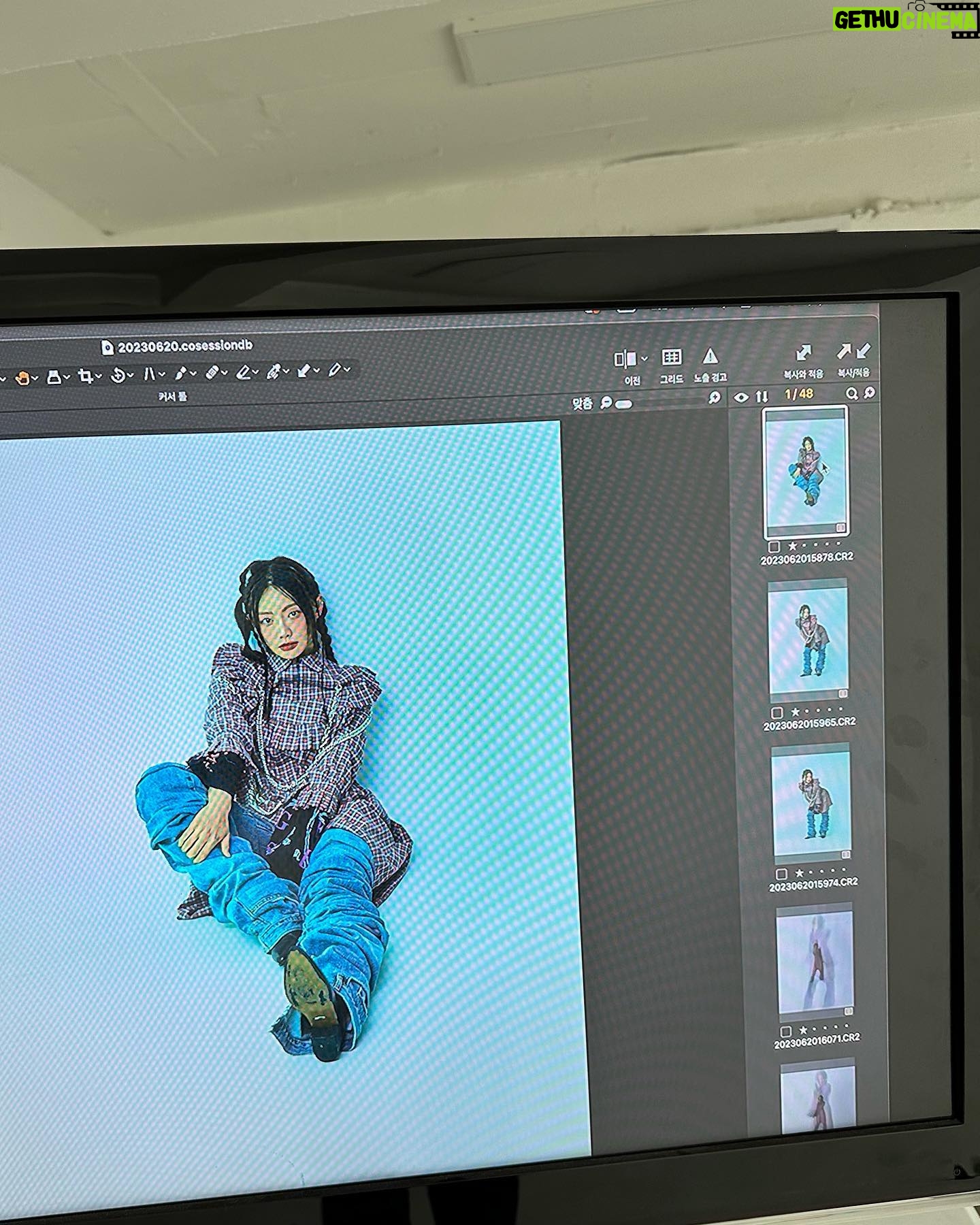Open the Apply Adjustments arrow tool dropdown
This screenshot has height=1225, width=980.
316,370
